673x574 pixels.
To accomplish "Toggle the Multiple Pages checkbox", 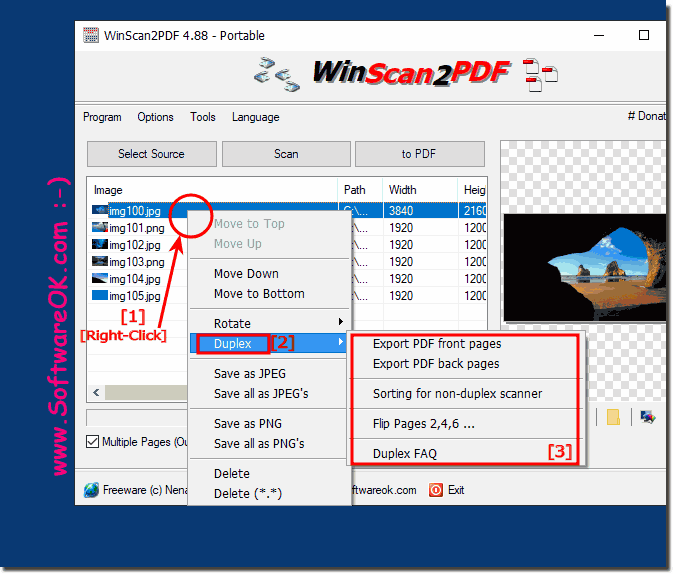I will [92, 441].
